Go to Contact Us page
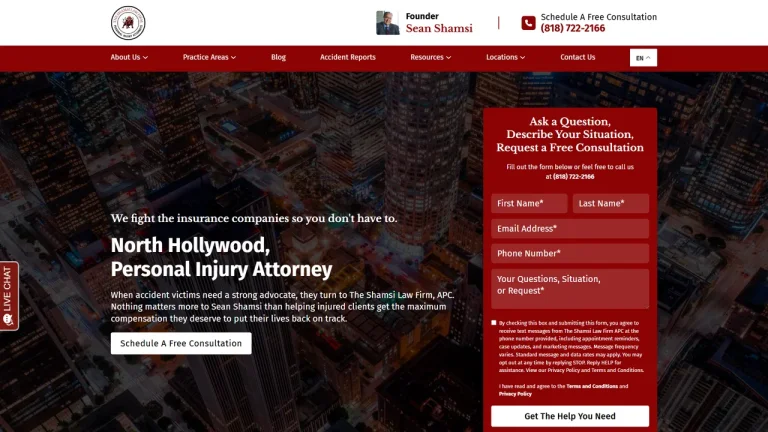 577,57
